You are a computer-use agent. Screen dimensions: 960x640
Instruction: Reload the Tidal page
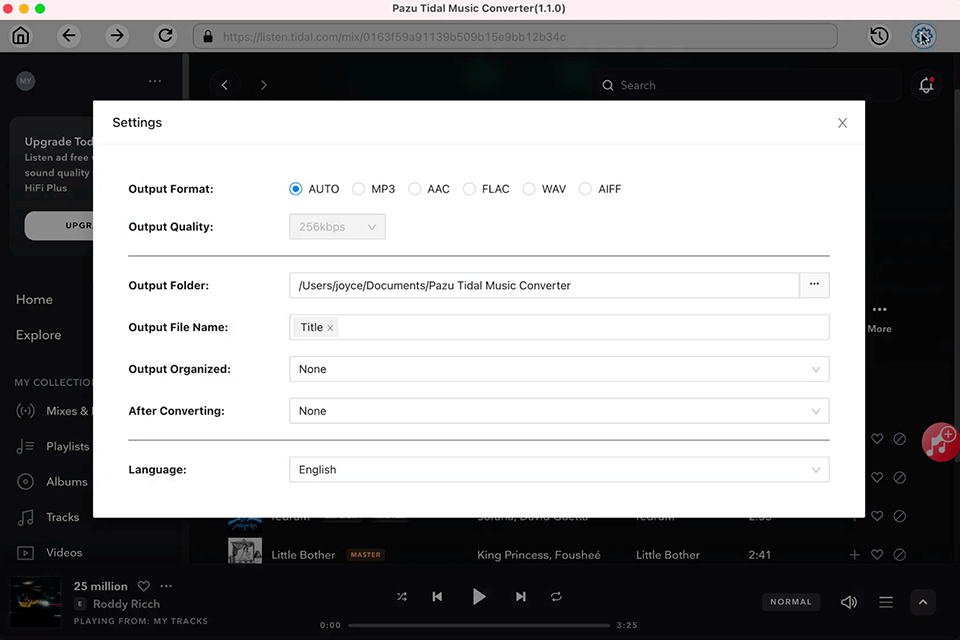click(165, 36)
